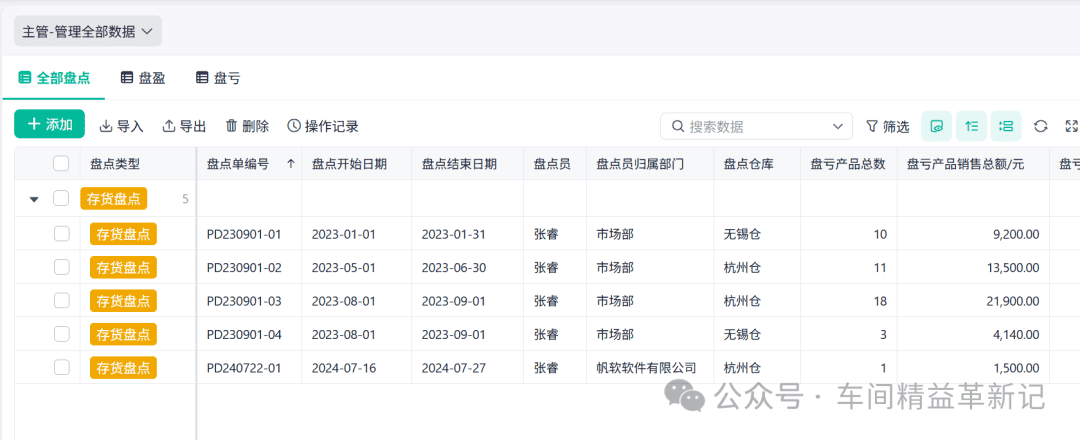
Task: Open 操作记录 log
Action: (x=323, y=126)
